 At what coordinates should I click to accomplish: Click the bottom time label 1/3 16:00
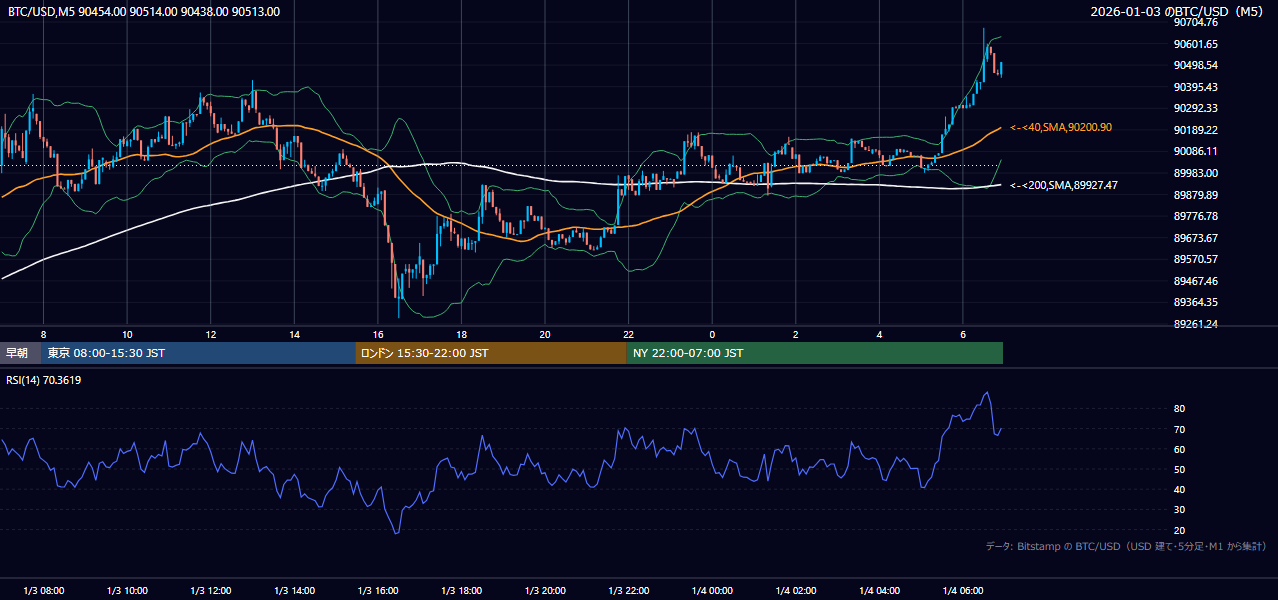[x=378, y=591]
